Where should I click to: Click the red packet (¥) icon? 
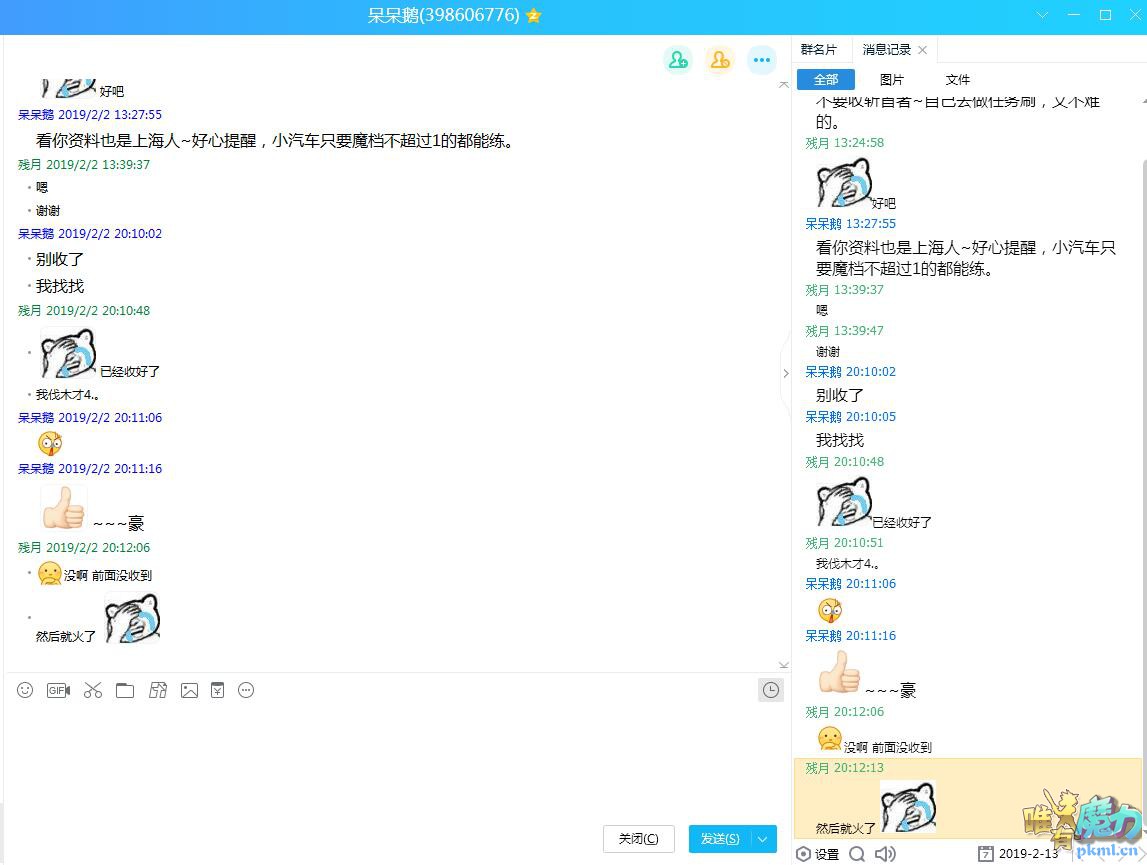217,690
